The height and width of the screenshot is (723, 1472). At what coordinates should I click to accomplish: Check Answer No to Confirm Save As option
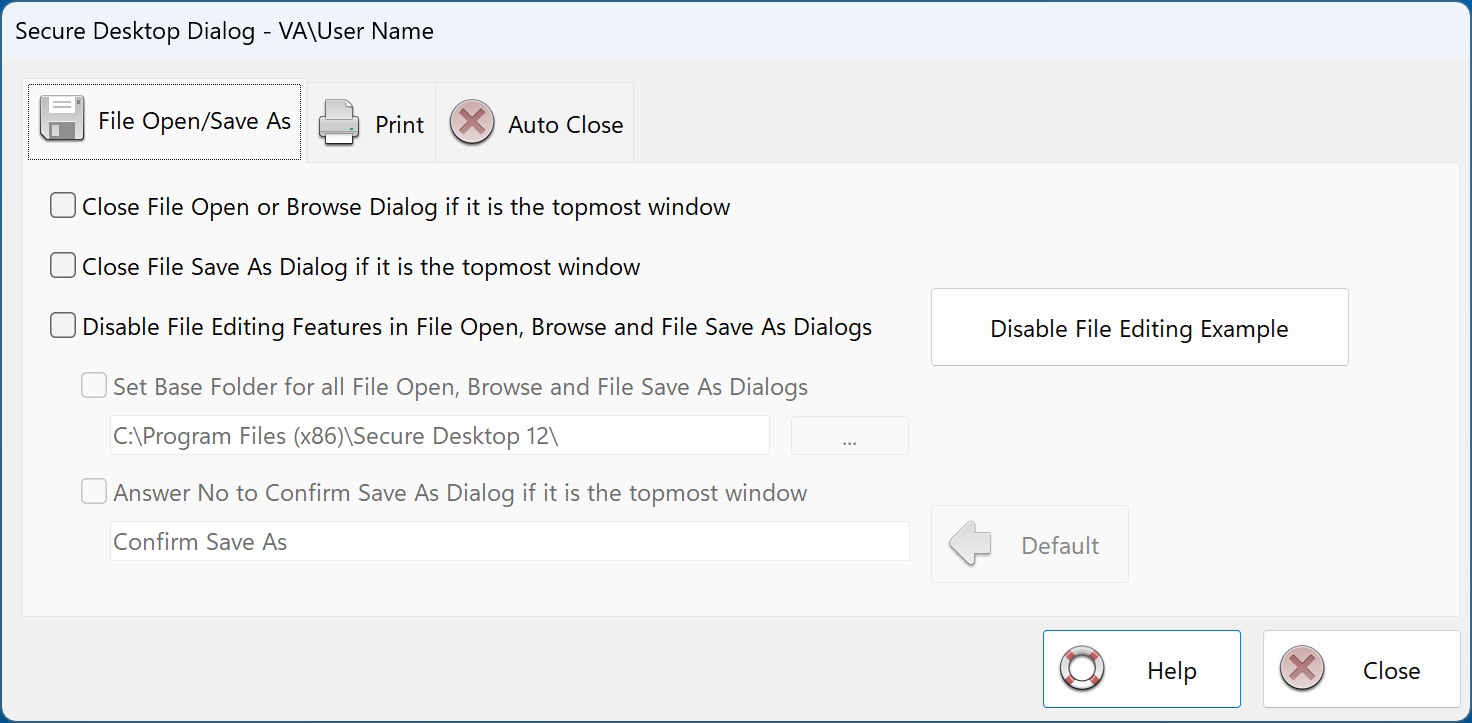pos(93,490)
